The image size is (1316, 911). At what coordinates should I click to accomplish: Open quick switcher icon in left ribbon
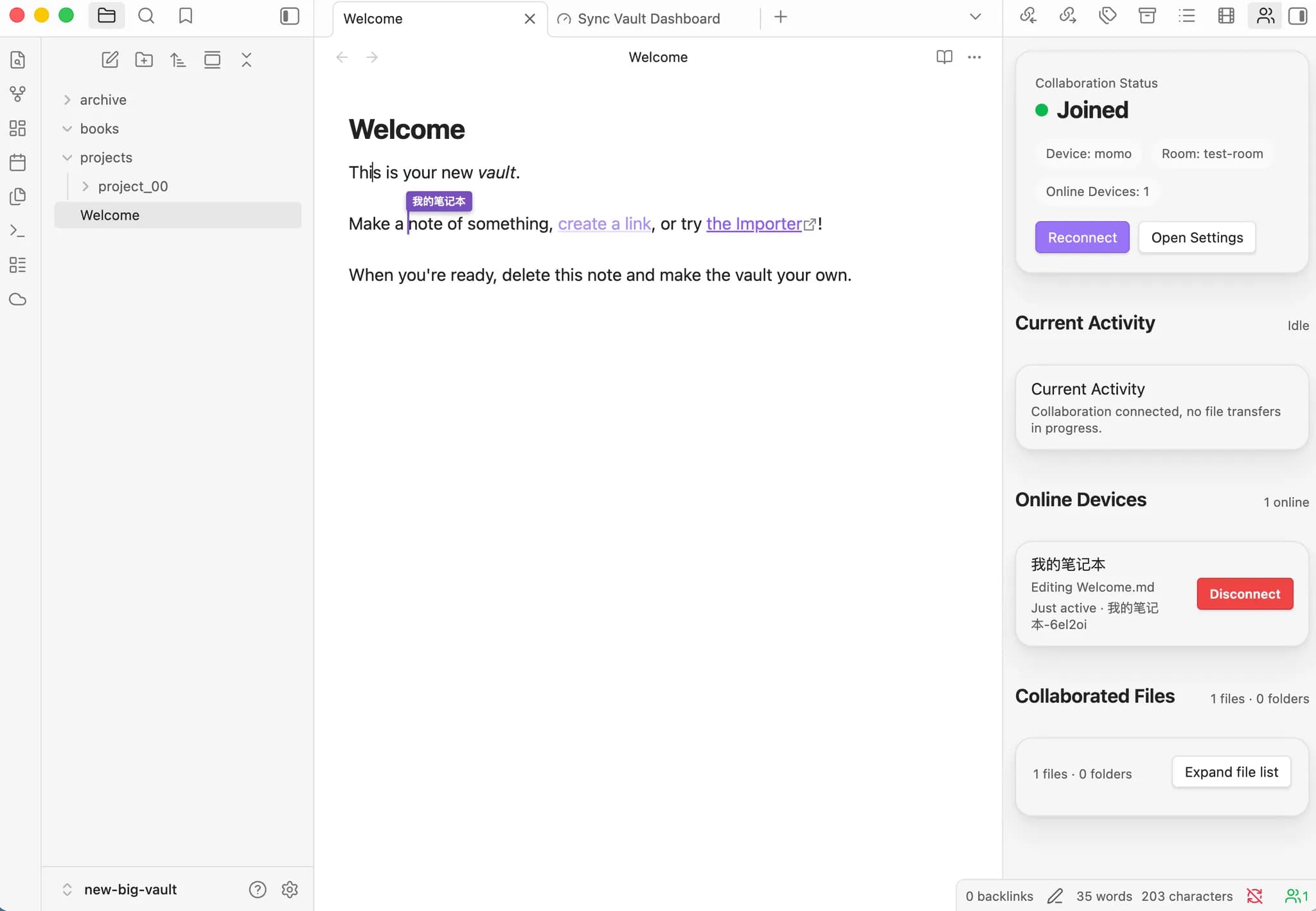click(18, 60)
